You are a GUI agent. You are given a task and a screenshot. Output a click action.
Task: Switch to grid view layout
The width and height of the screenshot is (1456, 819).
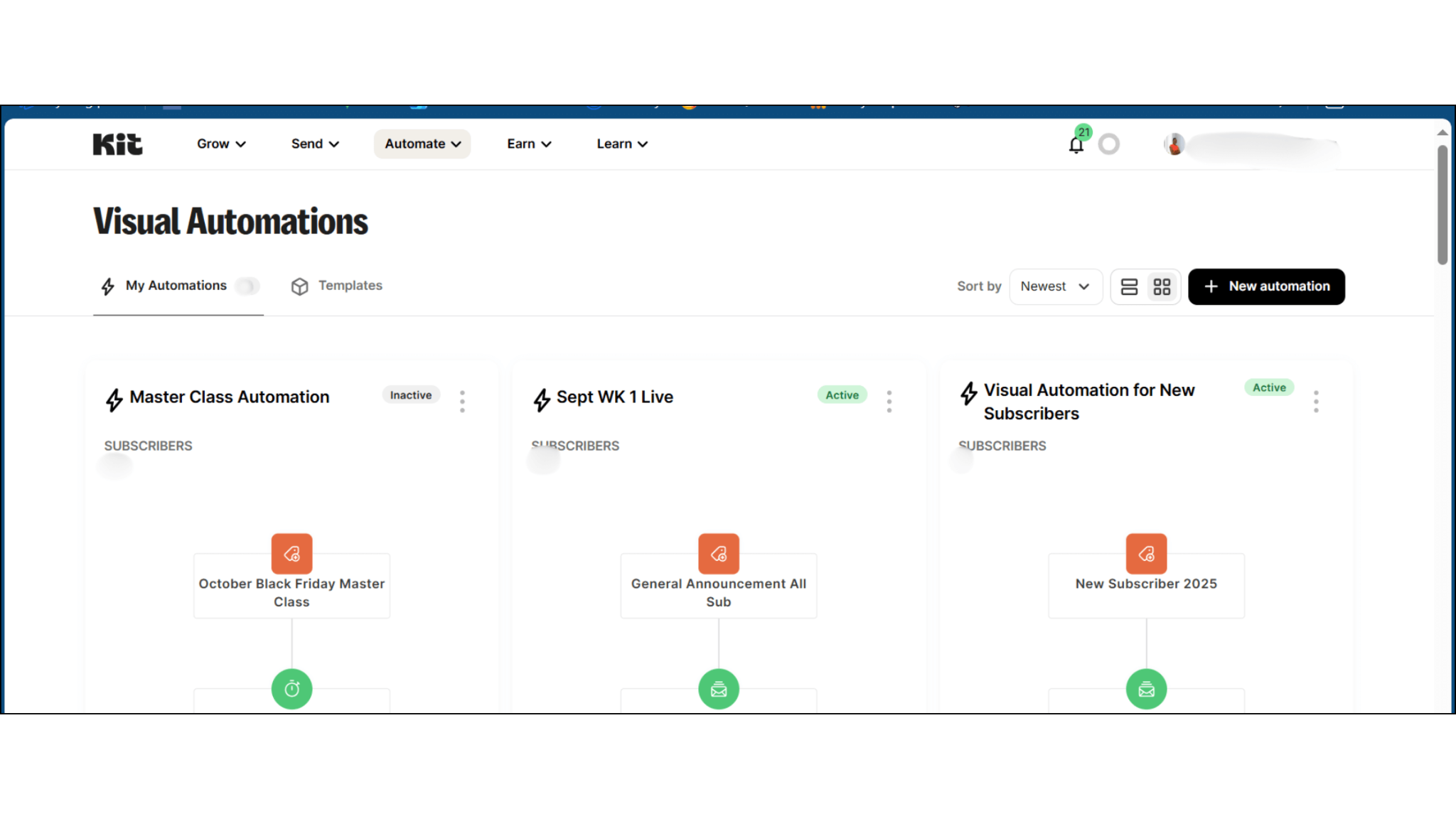1162,287
